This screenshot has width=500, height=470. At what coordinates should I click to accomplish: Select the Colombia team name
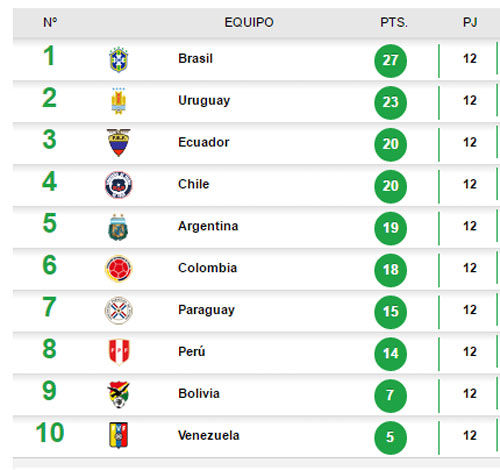[x=207, y=268]
